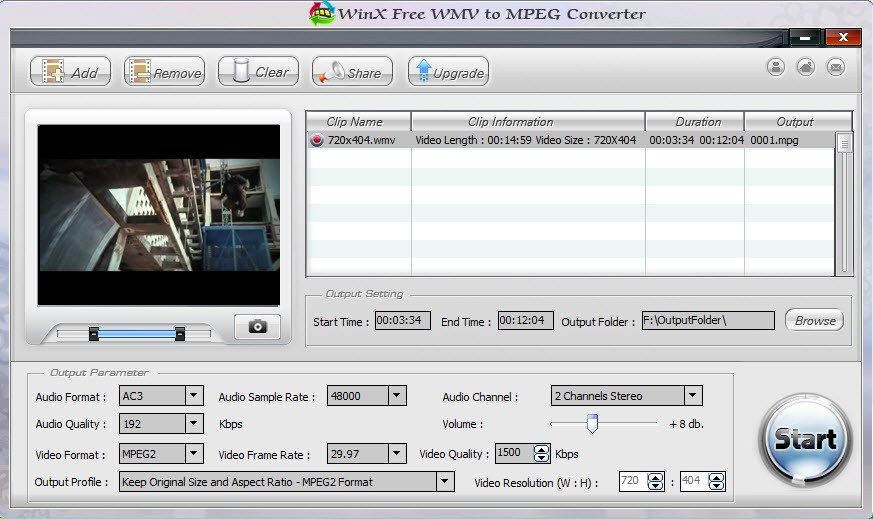Increase resolution width stepper

(655, 477)
